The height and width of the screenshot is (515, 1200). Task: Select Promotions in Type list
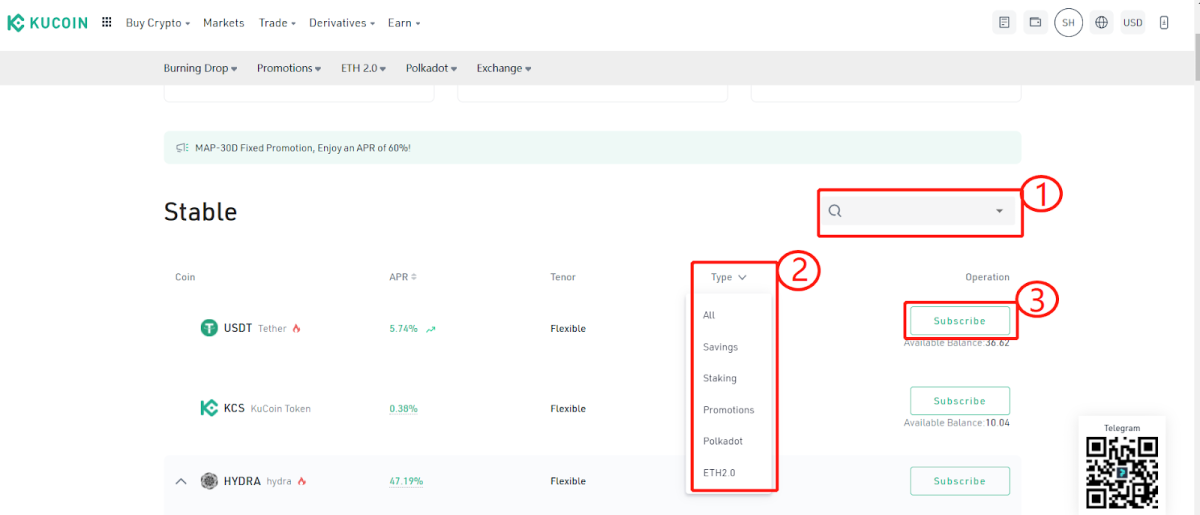729,410
